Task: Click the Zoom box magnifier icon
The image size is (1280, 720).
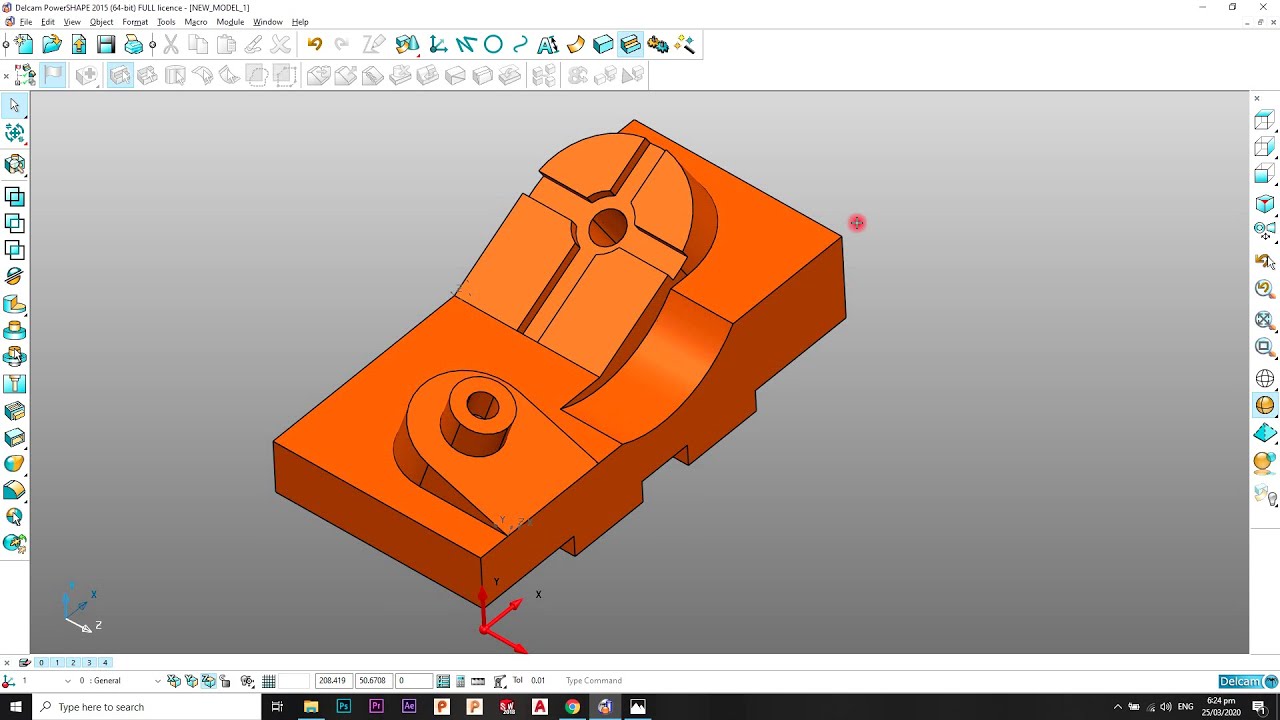Action: pyautogui.click(x=1265, y=347)
